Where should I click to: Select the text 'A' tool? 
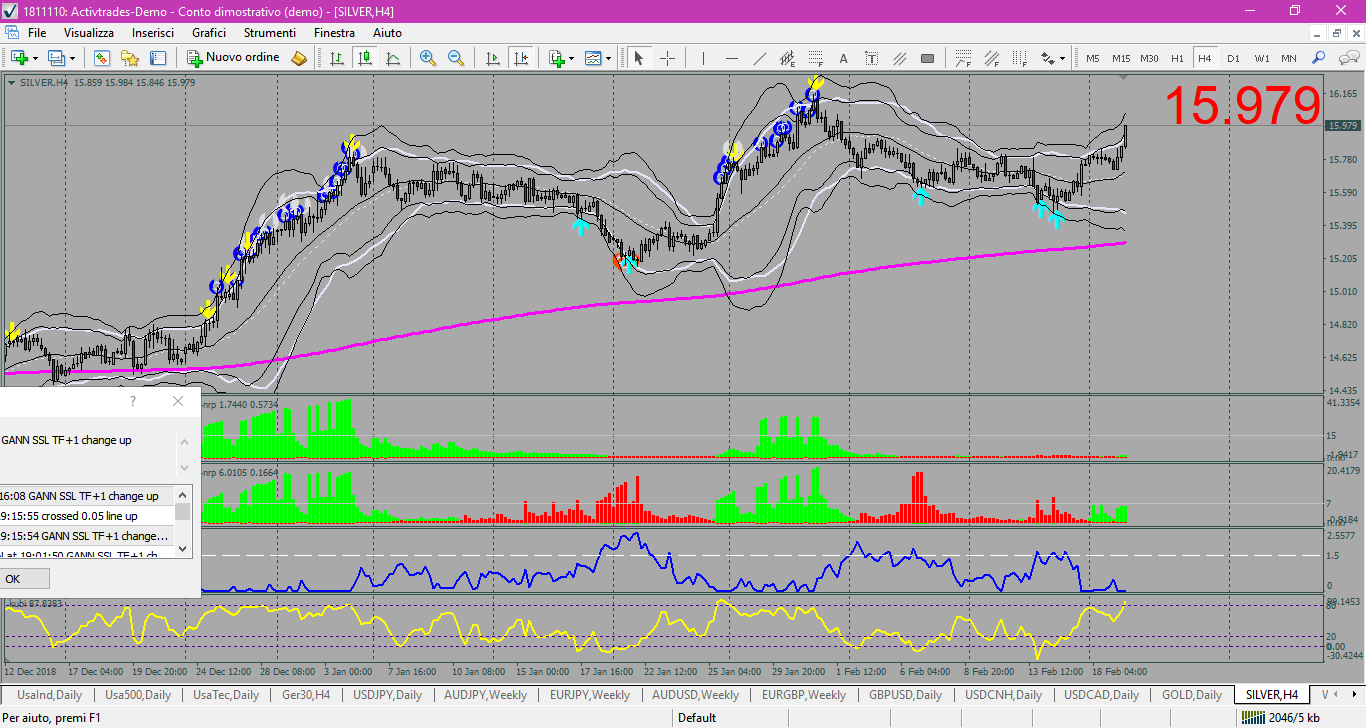843,58
